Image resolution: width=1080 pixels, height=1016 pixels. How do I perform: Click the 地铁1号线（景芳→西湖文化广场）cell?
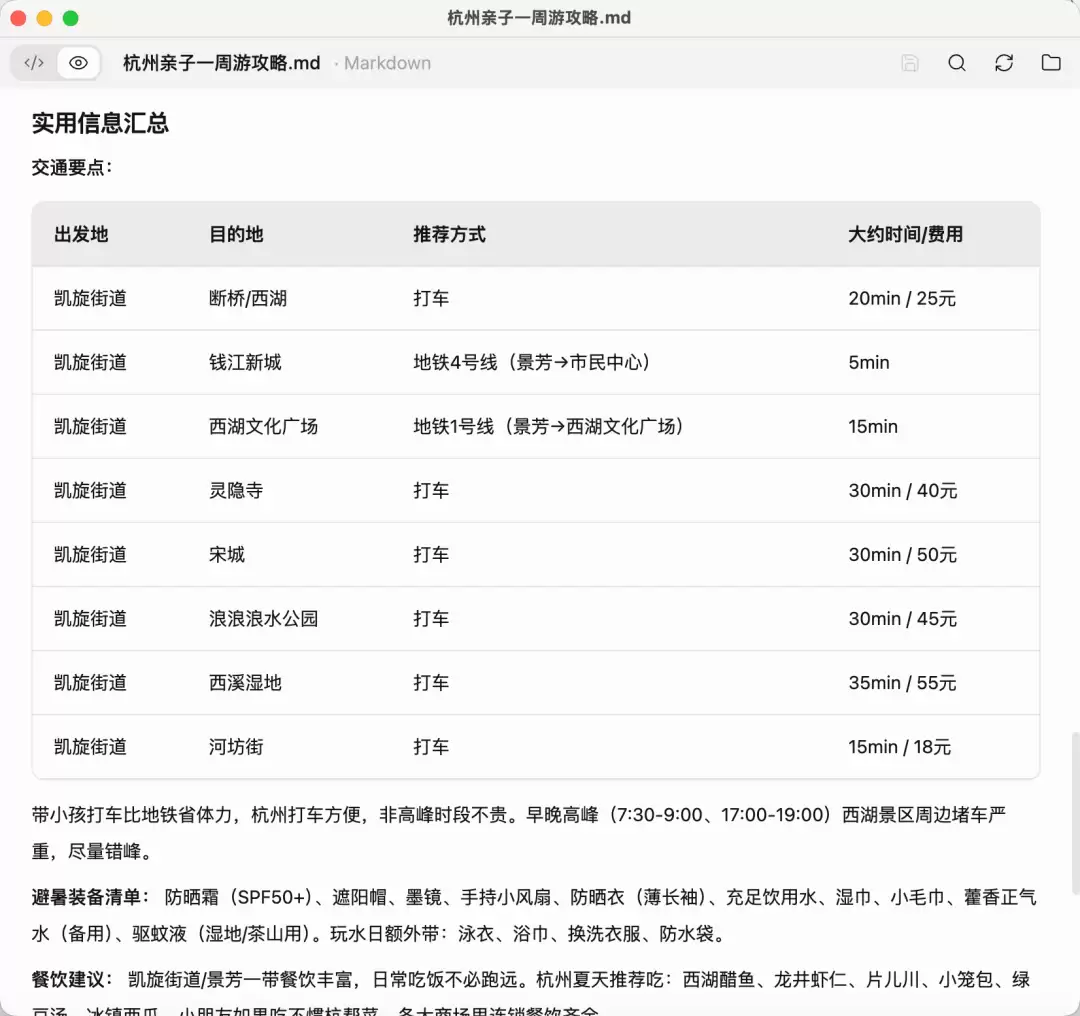point(548,426)
